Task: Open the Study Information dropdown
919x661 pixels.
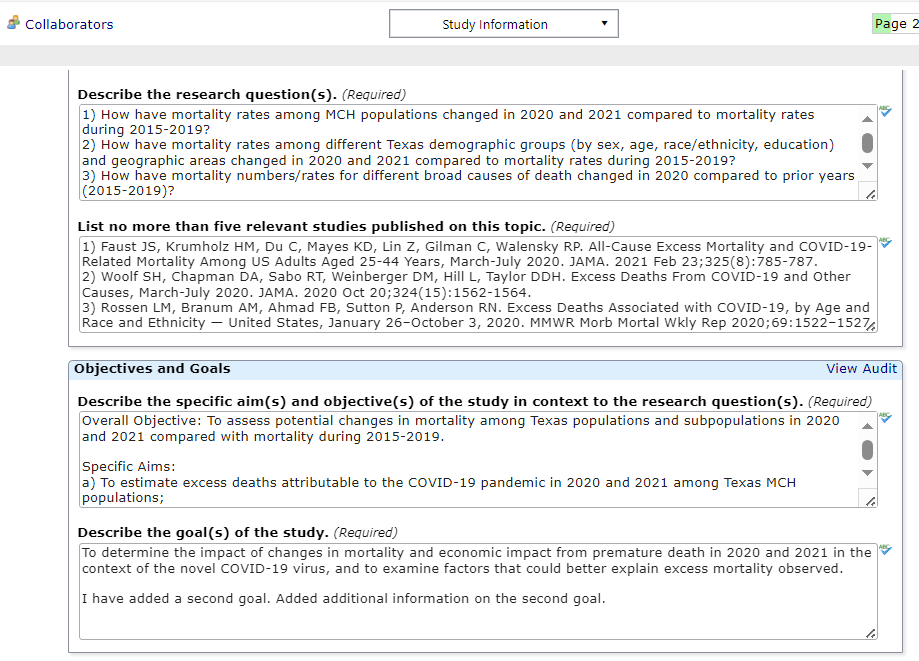Action: click(x=503, y=23)
